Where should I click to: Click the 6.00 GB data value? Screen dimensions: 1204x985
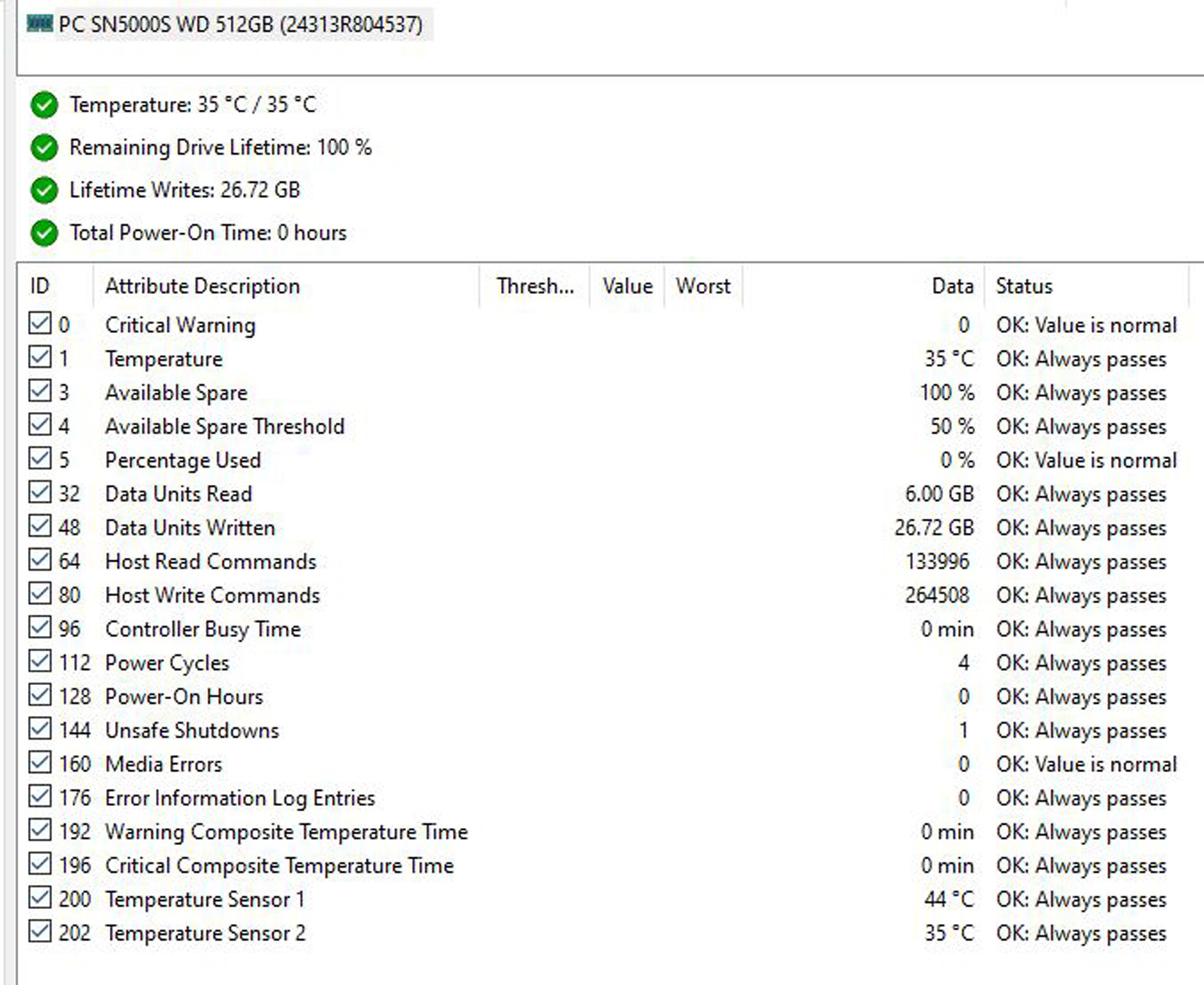click(x=939, y=494)
